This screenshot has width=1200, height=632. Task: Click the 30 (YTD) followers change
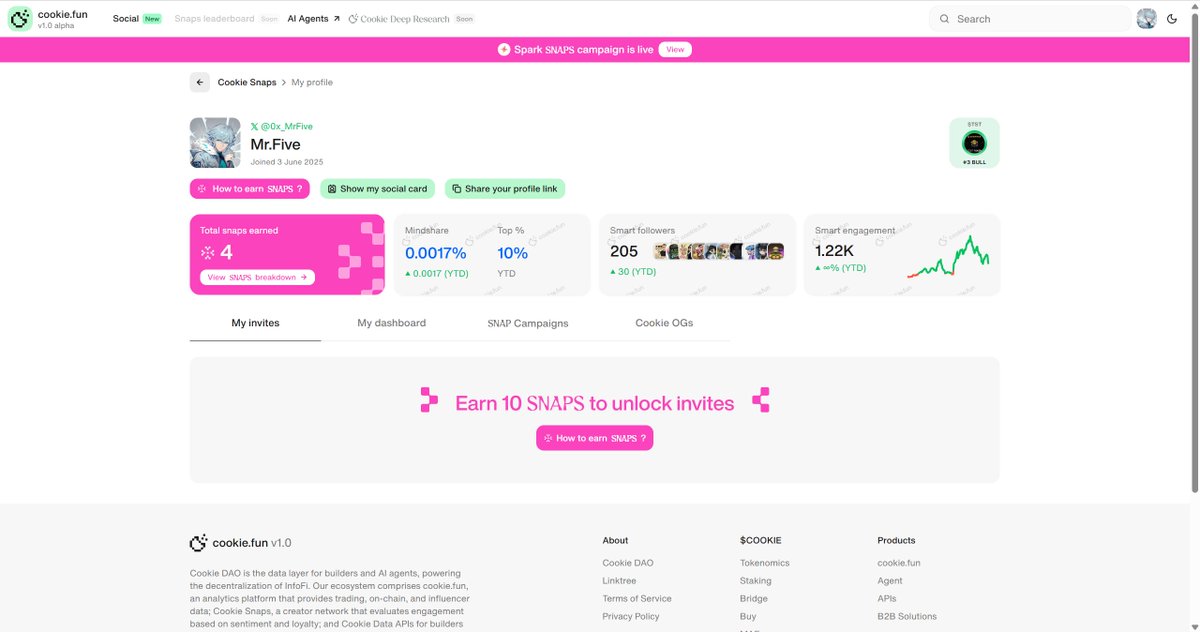click(633, 272)
